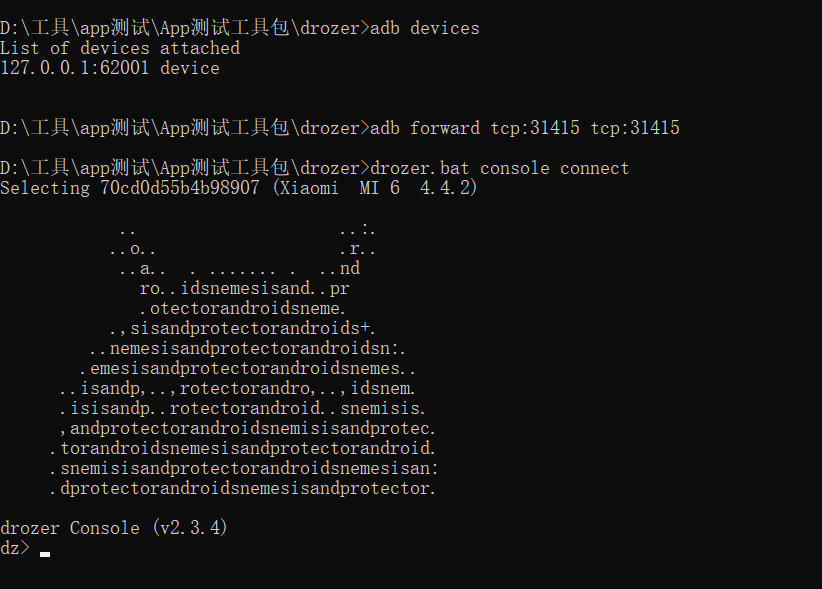Click the "..nemesisandprotectorandroidsn:." line
The image size is (822, 589).
click(x=246, y=348)
